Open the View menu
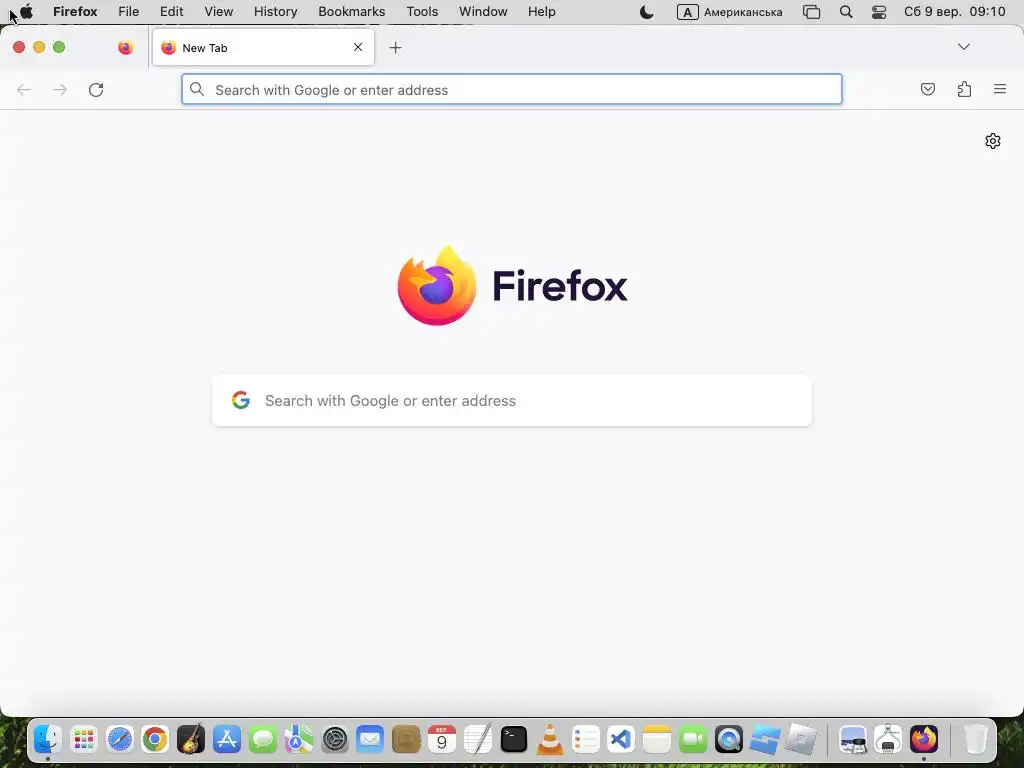Screen dimensions: 1024x768 219,12
